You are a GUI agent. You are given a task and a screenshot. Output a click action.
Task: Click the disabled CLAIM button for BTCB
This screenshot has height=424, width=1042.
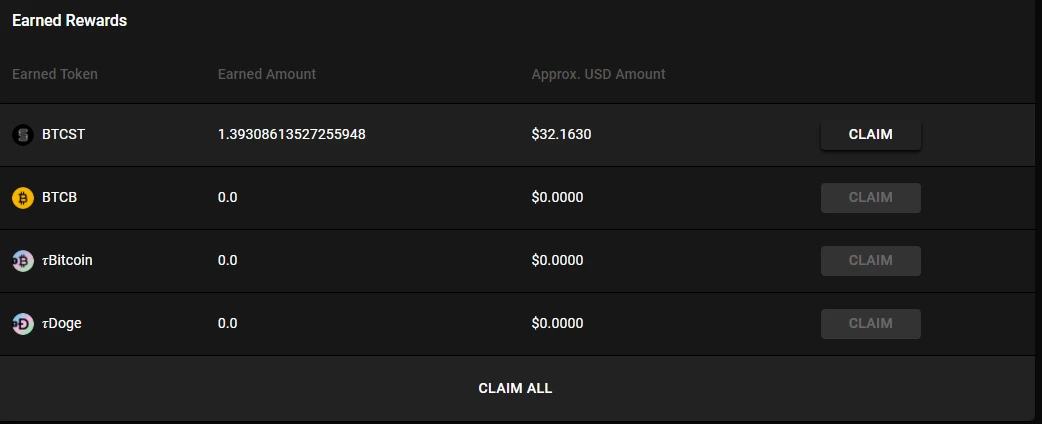[x=871, y=198]
